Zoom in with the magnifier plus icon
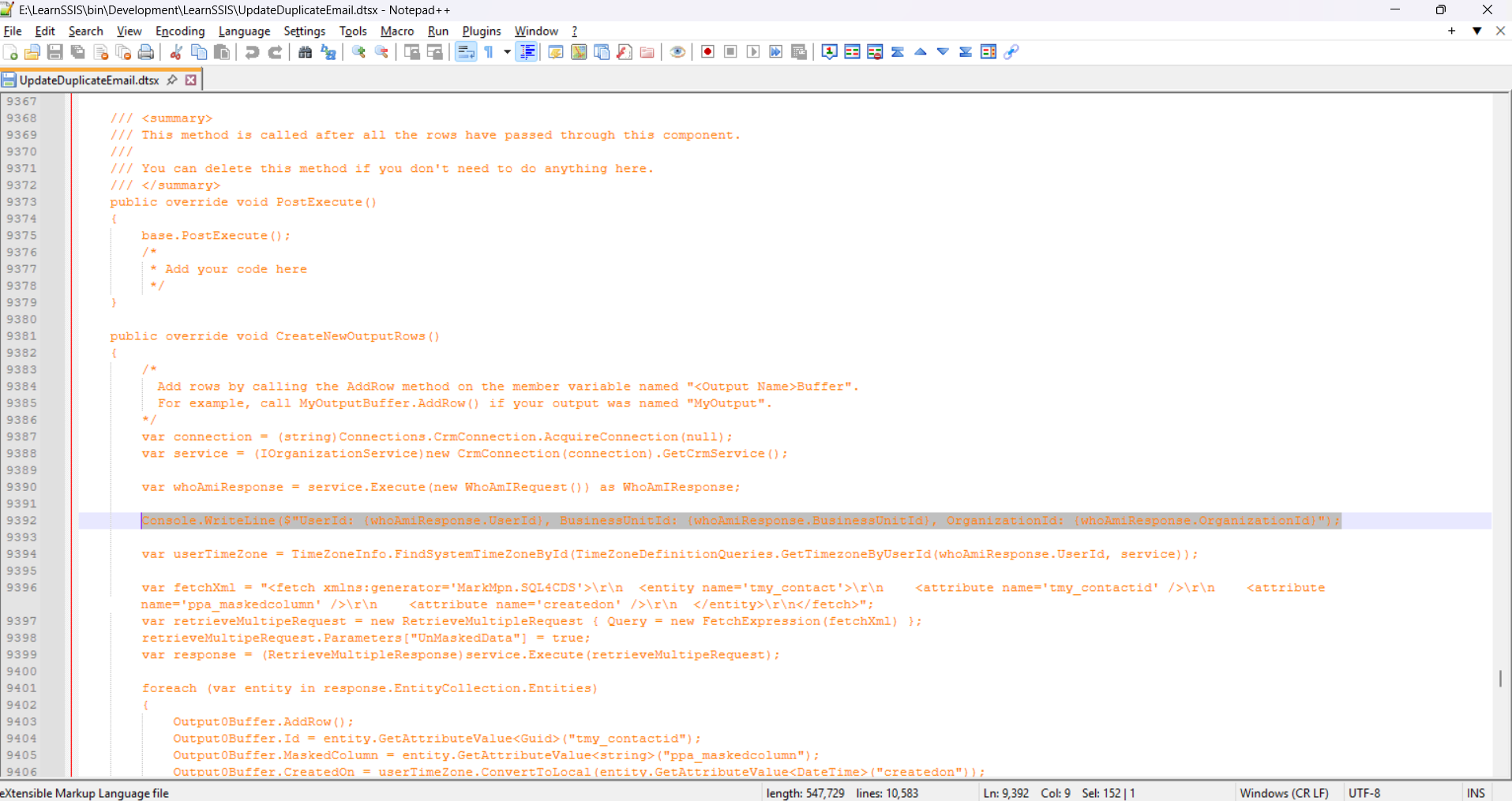 pyautogui.click(x=358, y=52)
